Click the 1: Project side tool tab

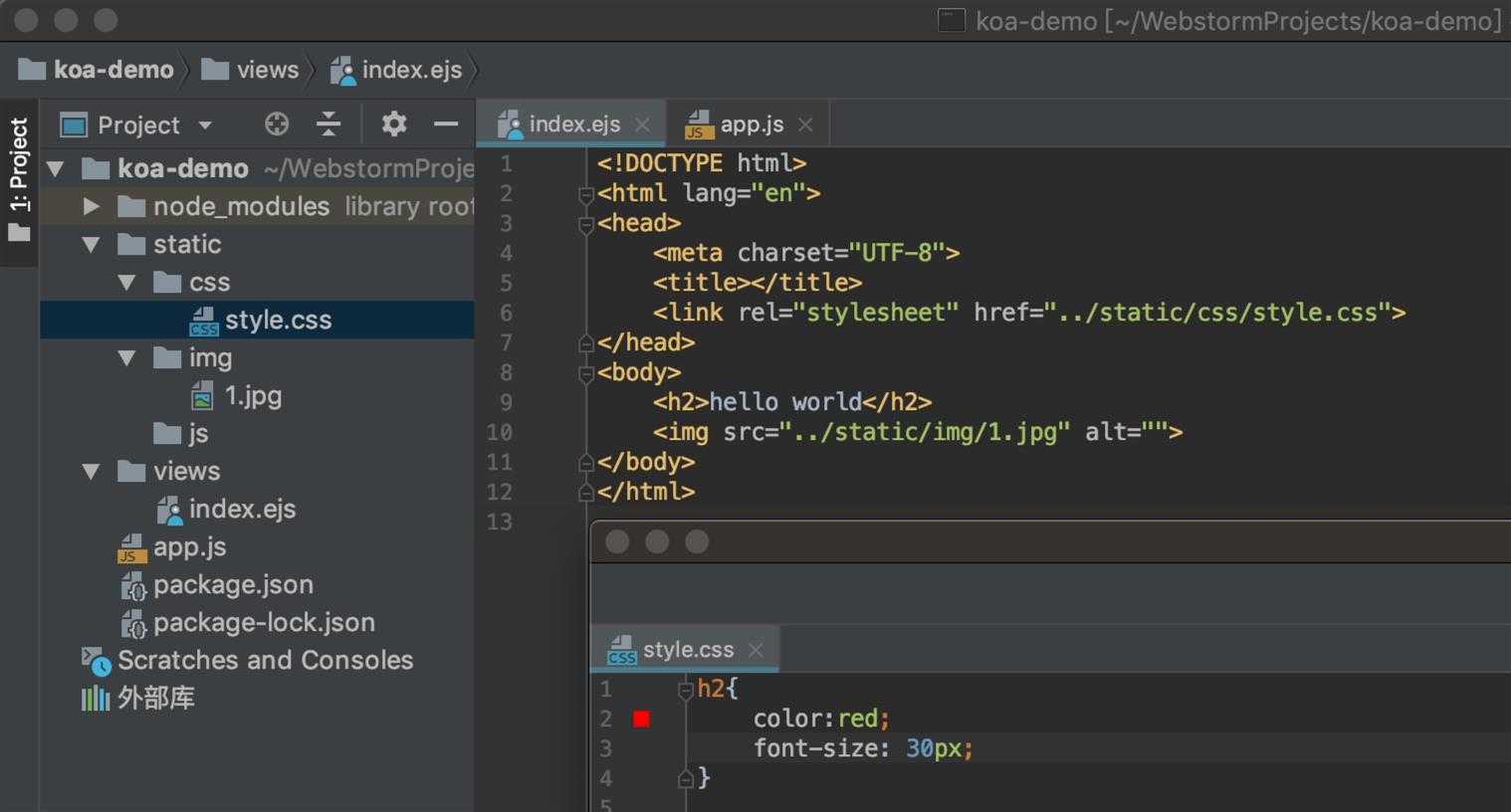click(19, 182)
